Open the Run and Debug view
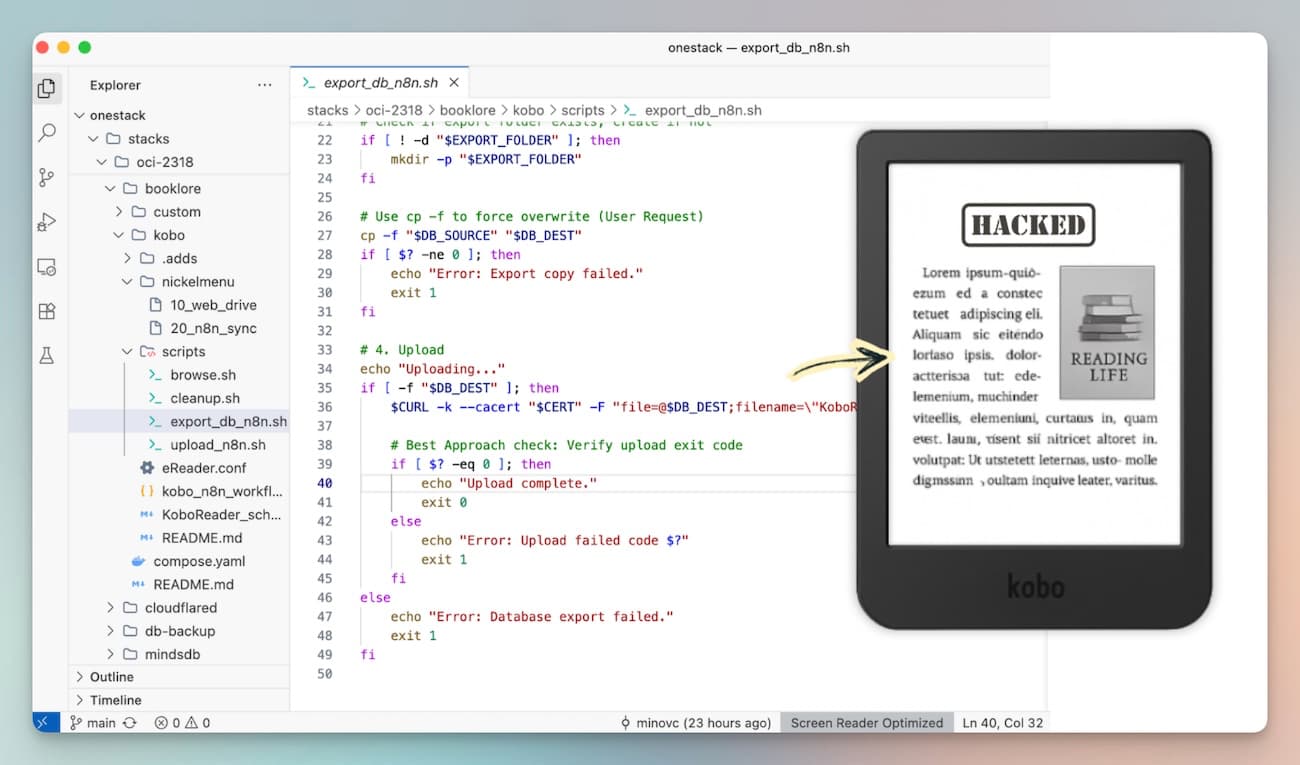The image size is (1300, 765). click(x=47, y=222)
